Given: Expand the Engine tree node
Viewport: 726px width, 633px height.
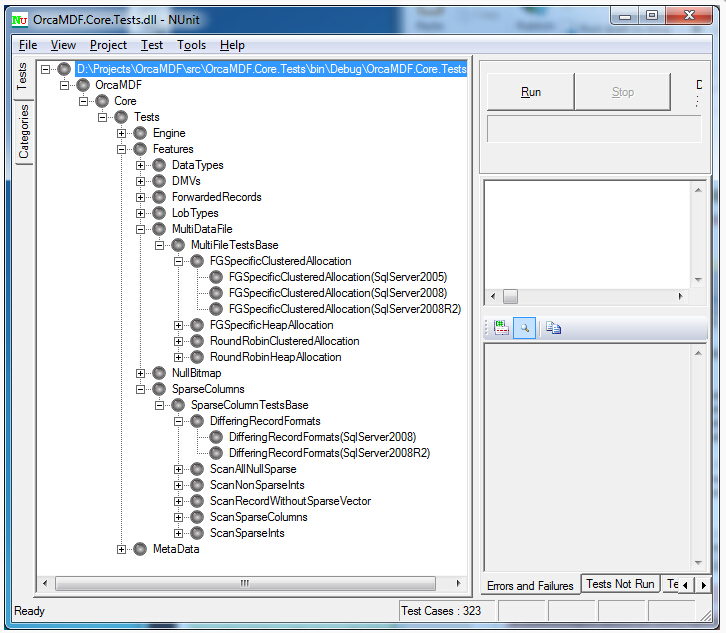Looking at the screenshot, I should coord(121,133).
